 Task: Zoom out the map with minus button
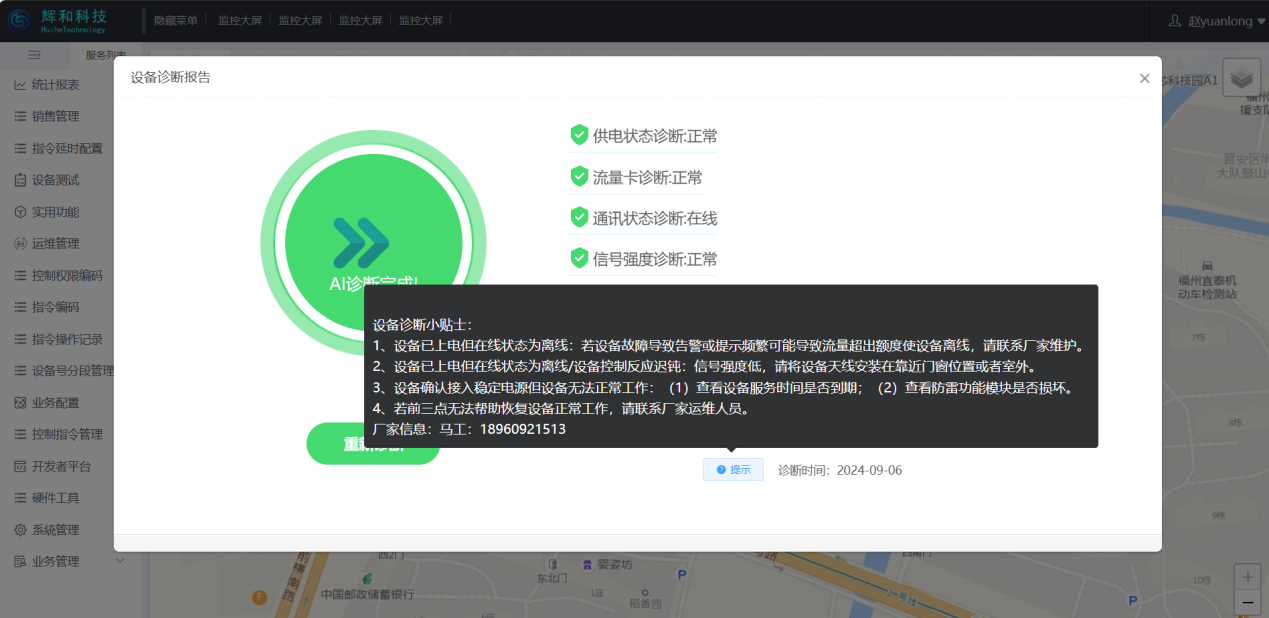pos(1247,602)
